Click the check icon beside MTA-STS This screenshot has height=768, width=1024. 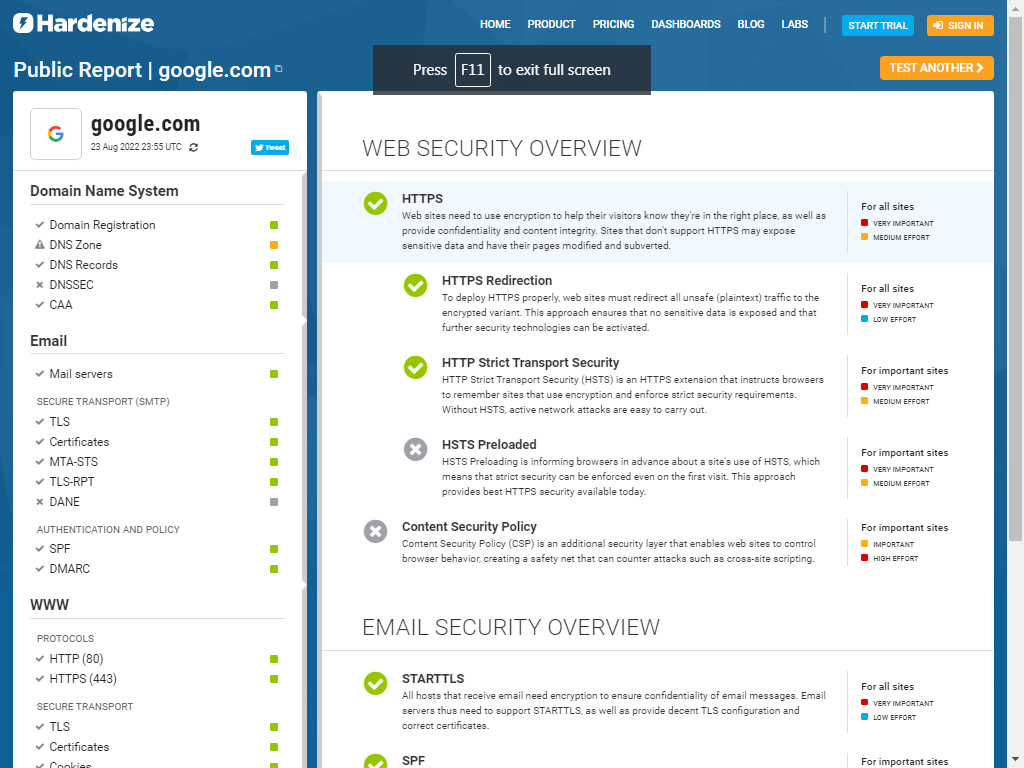point(40,462)
